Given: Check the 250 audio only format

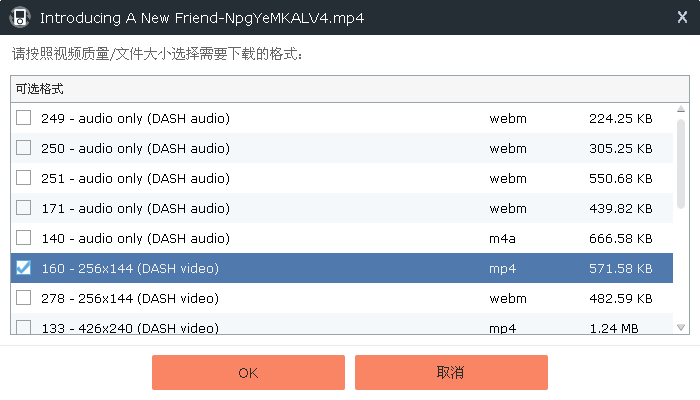Looking at the screenshot, I should click(x=23, y=148).
